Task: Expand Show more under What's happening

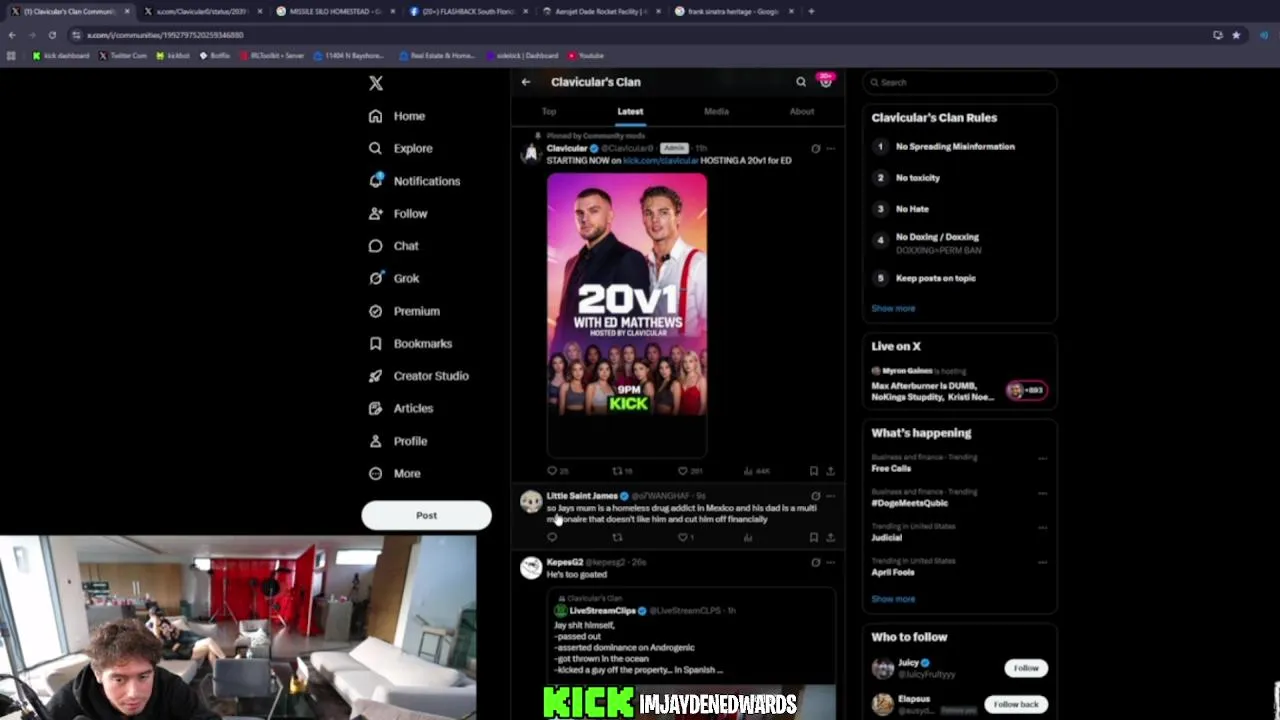Action: [893, 599]
